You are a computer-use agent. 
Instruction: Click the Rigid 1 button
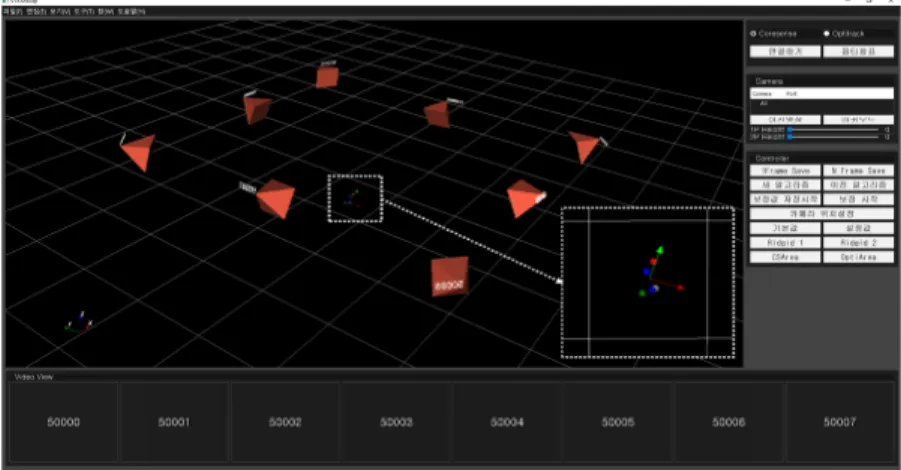(785, 242)
